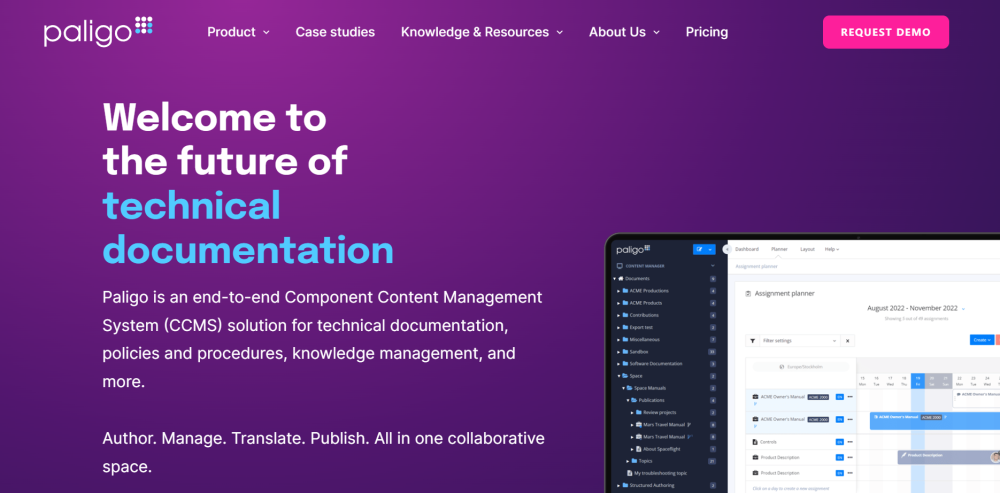Click the Paligo logo inside the app preview
This screenshot has width=1000, height=493.
(633, 249)
